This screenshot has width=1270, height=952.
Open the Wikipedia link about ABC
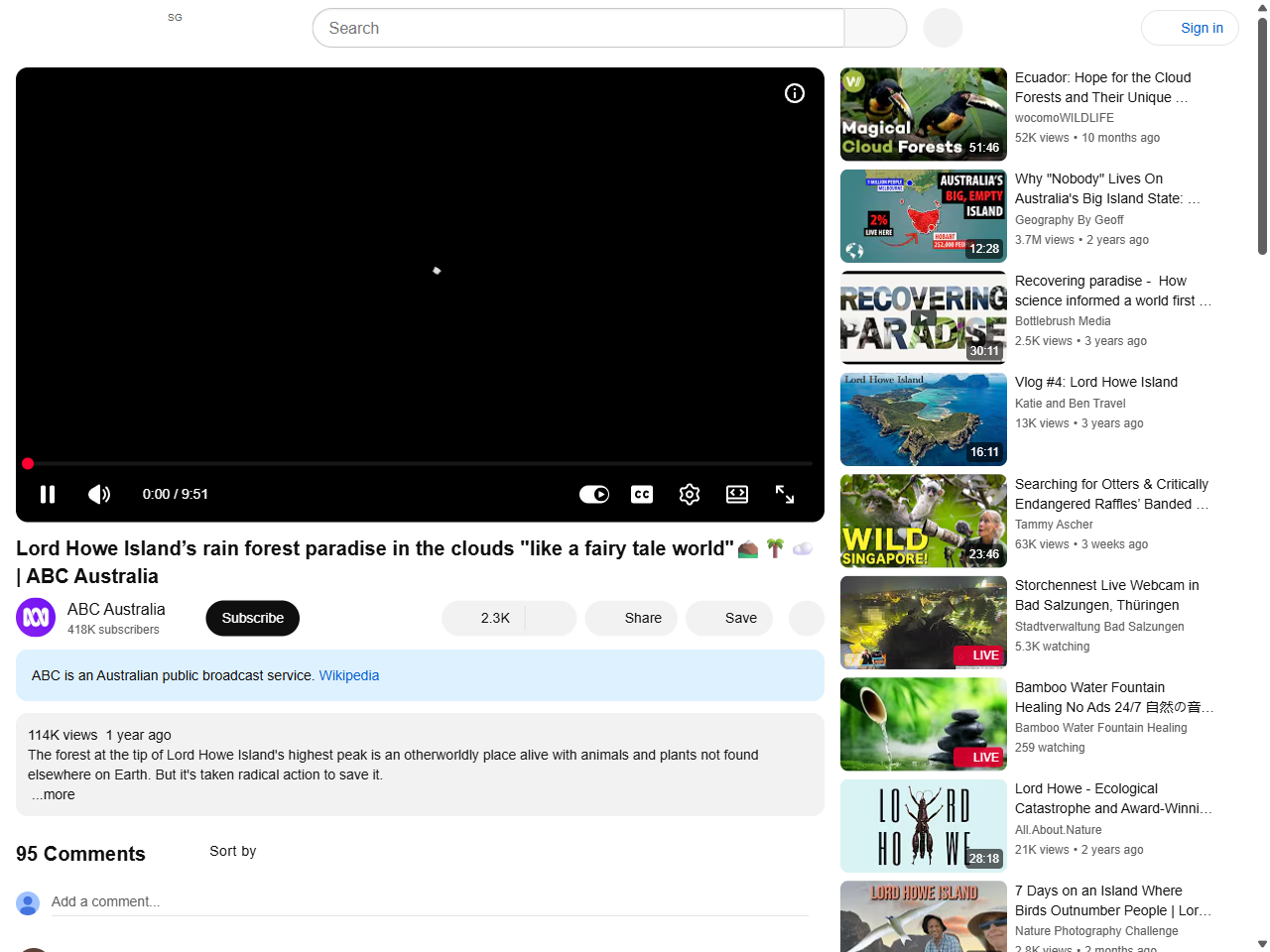point(349,675)
